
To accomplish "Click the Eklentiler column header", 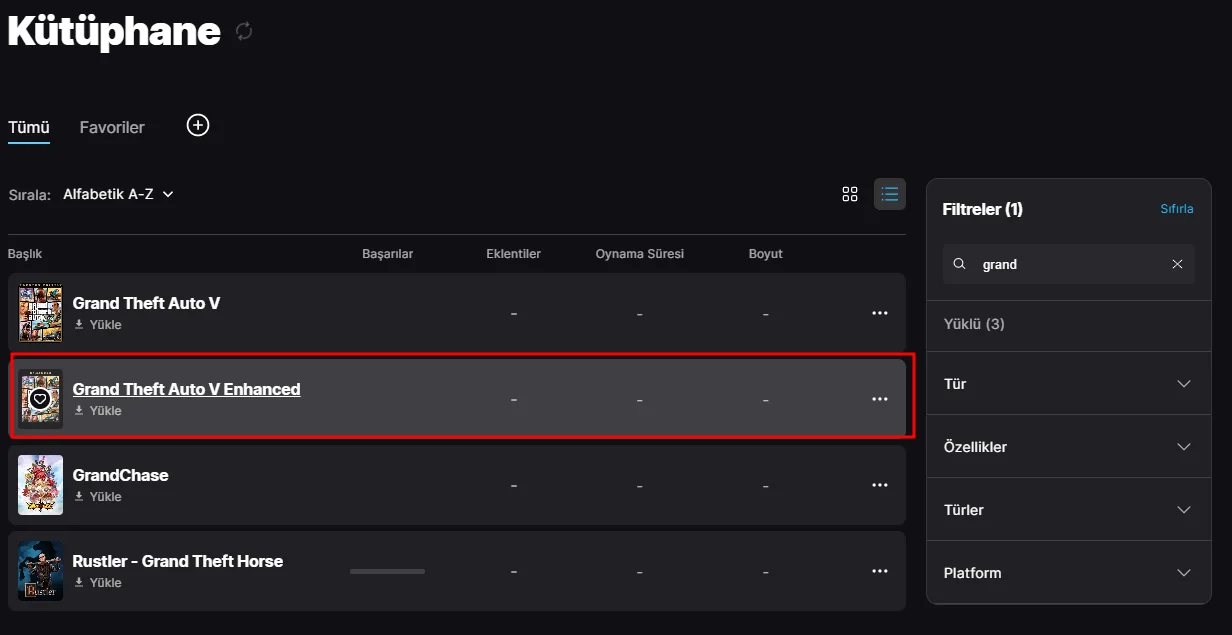I will (x=513, y=254).
